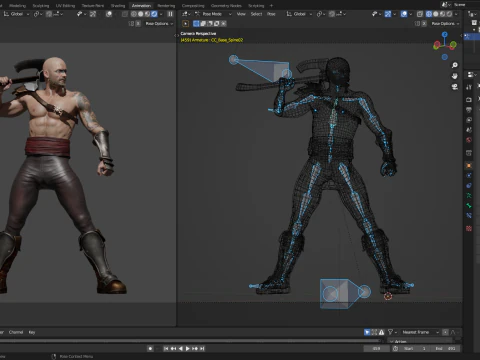Open the UV Editing workspace tab

click(x=65, y=6)
